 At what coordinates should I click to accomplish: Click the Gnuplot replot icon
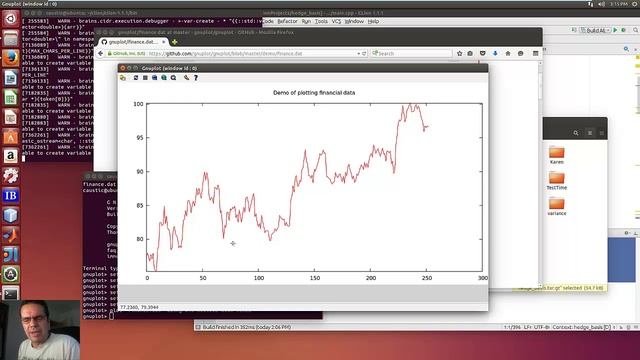pyautogui.click(x=136, y=78)
